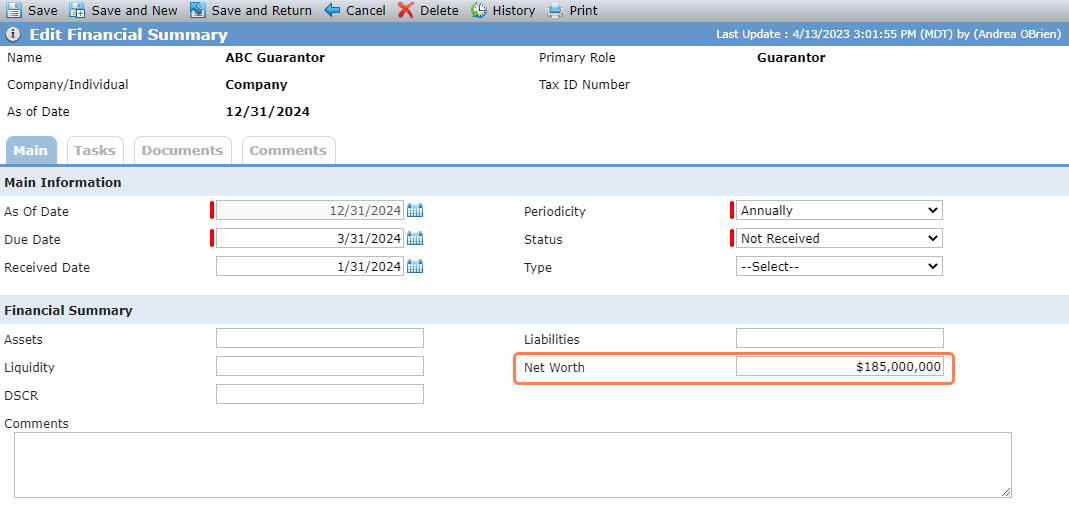The image size is (1069, 522).
Task: Click inside the Comments text area
Action: click(513, 465)
